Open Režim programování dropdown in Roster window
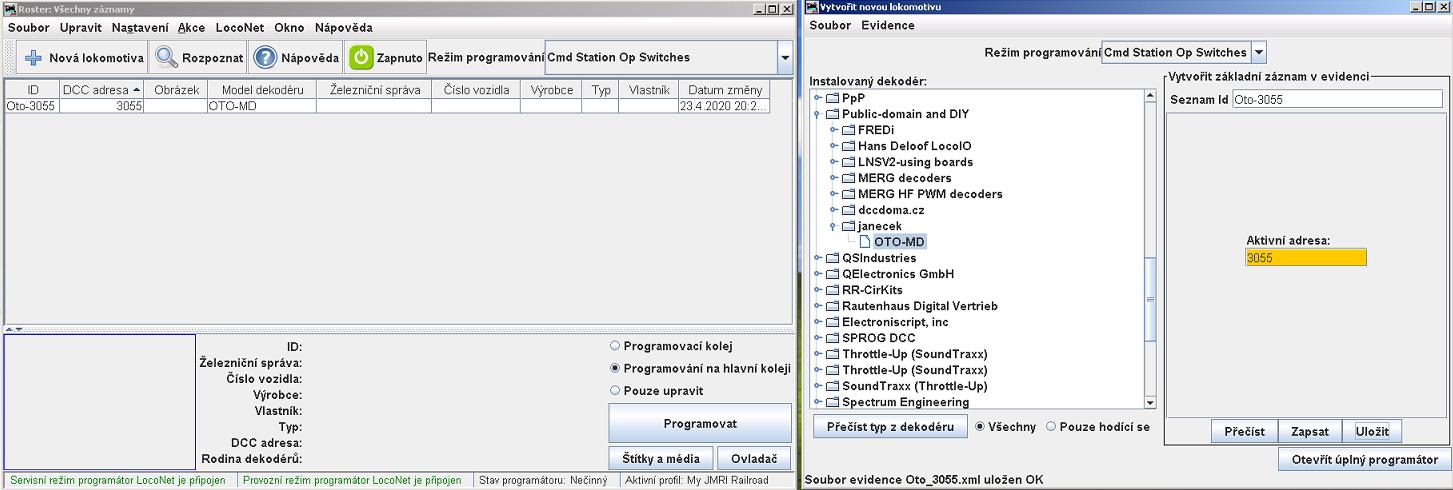The height and width of the screenshot is (490, 1453). (x=785, y=58)
